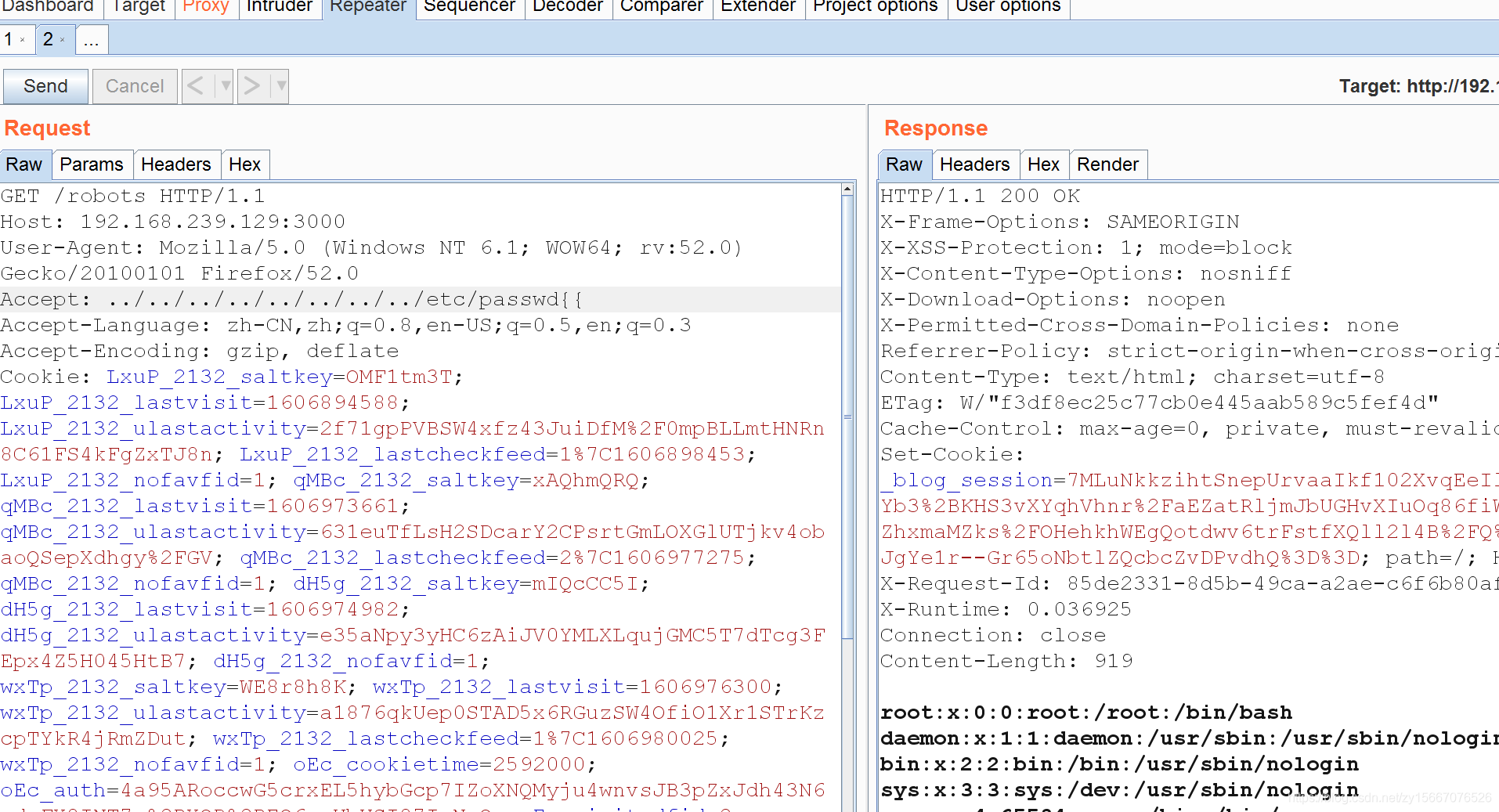Show Request Hex view
The height and width of the screenshot is (812, 1499).
click(x=245, y=165)
